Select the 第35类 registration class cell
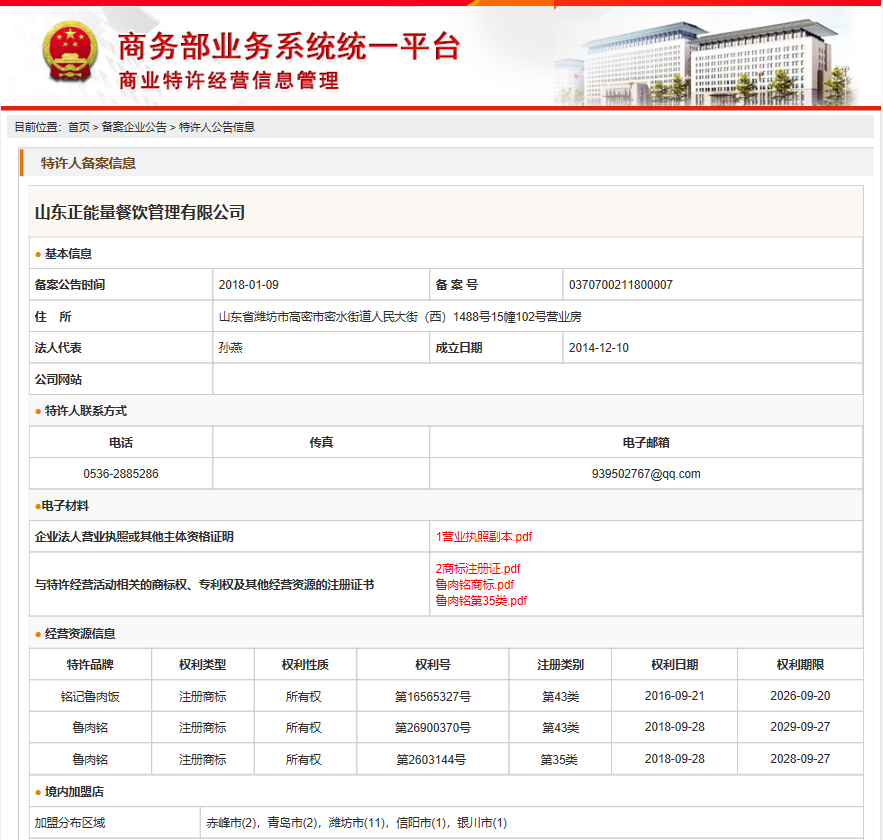This screenshot has width=883, height=840. (x=559, y=759)
